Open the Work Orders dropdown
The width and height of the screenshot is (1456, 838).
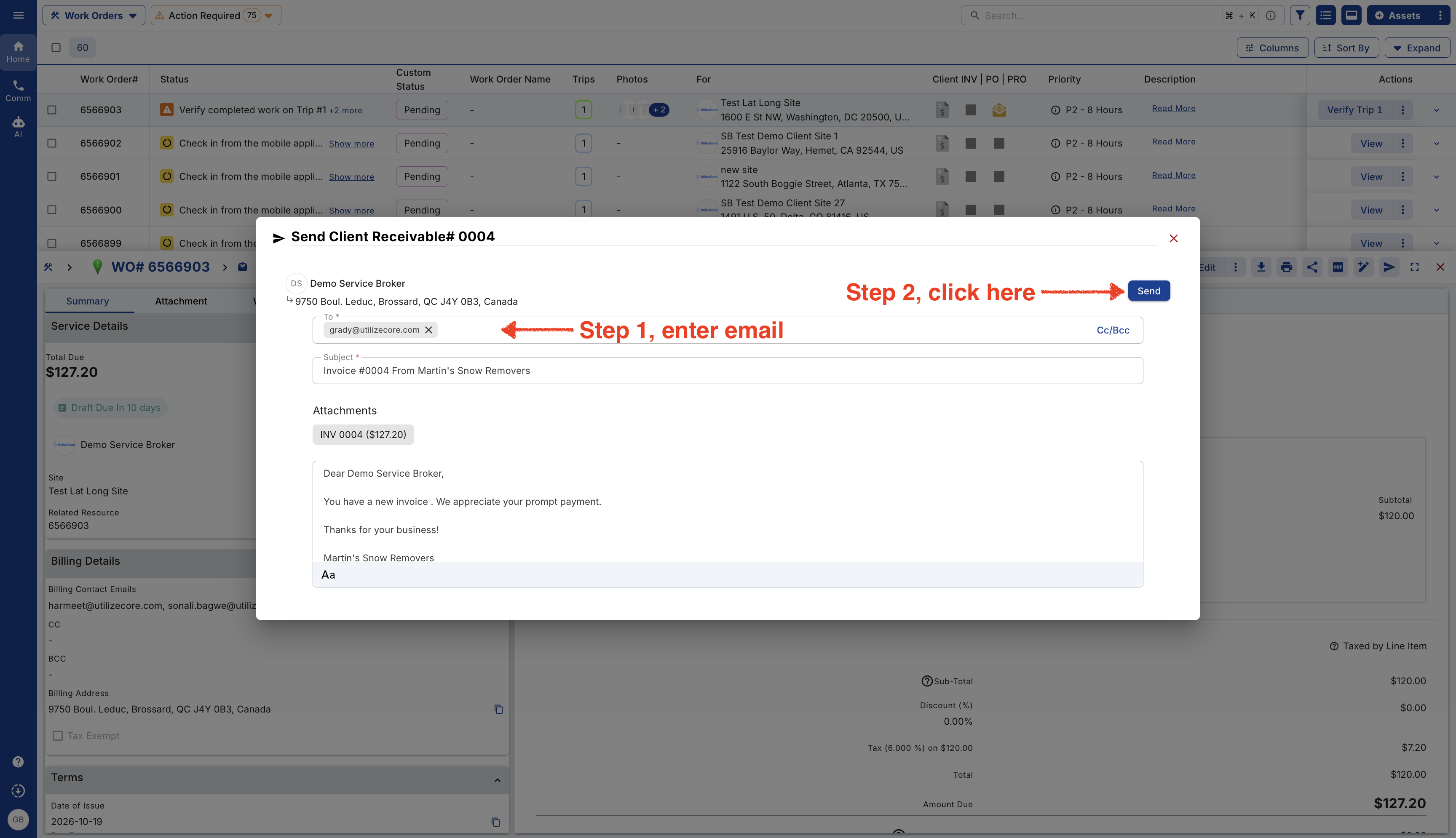(x=94, y=16)
